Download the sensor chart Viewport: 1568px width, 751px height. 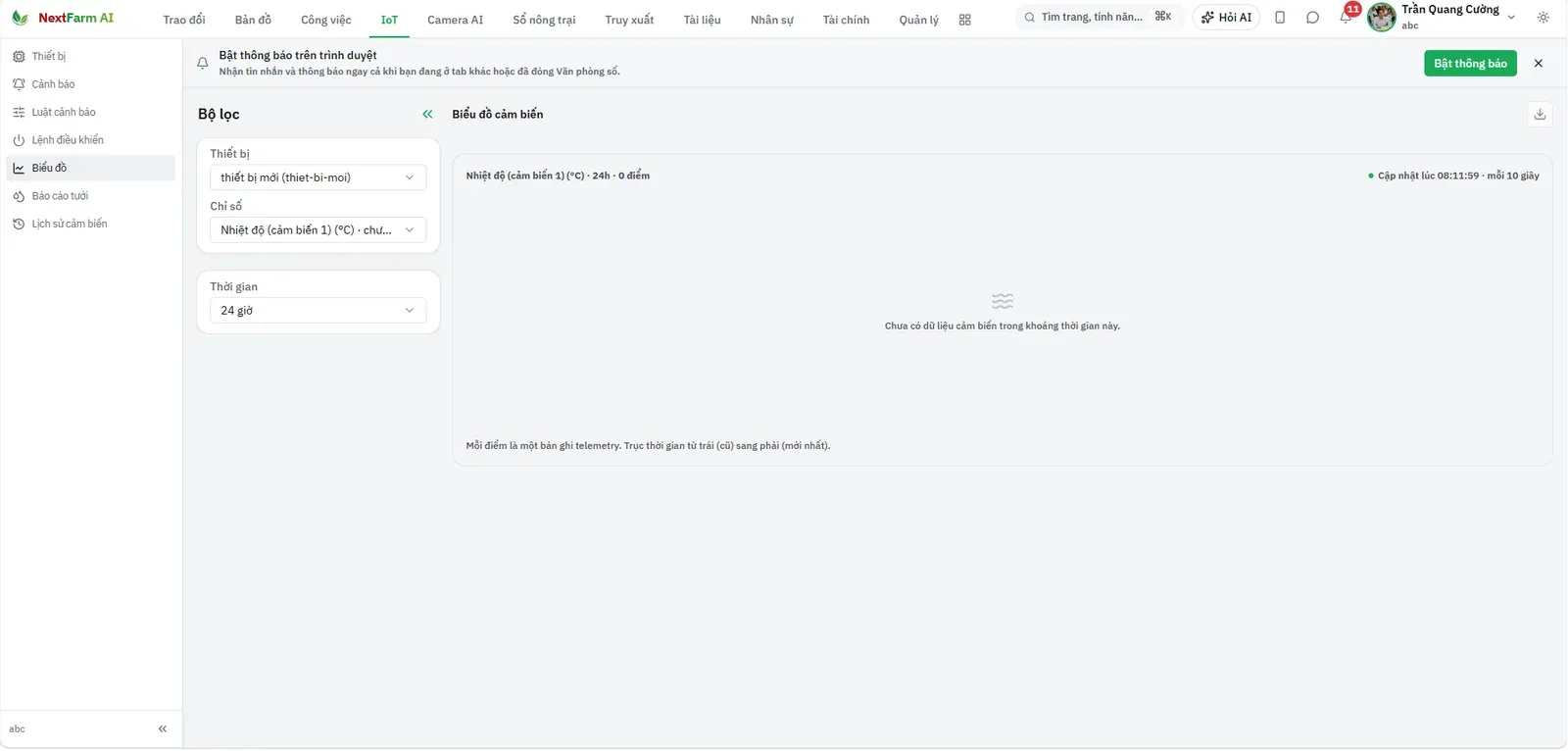1540,115
